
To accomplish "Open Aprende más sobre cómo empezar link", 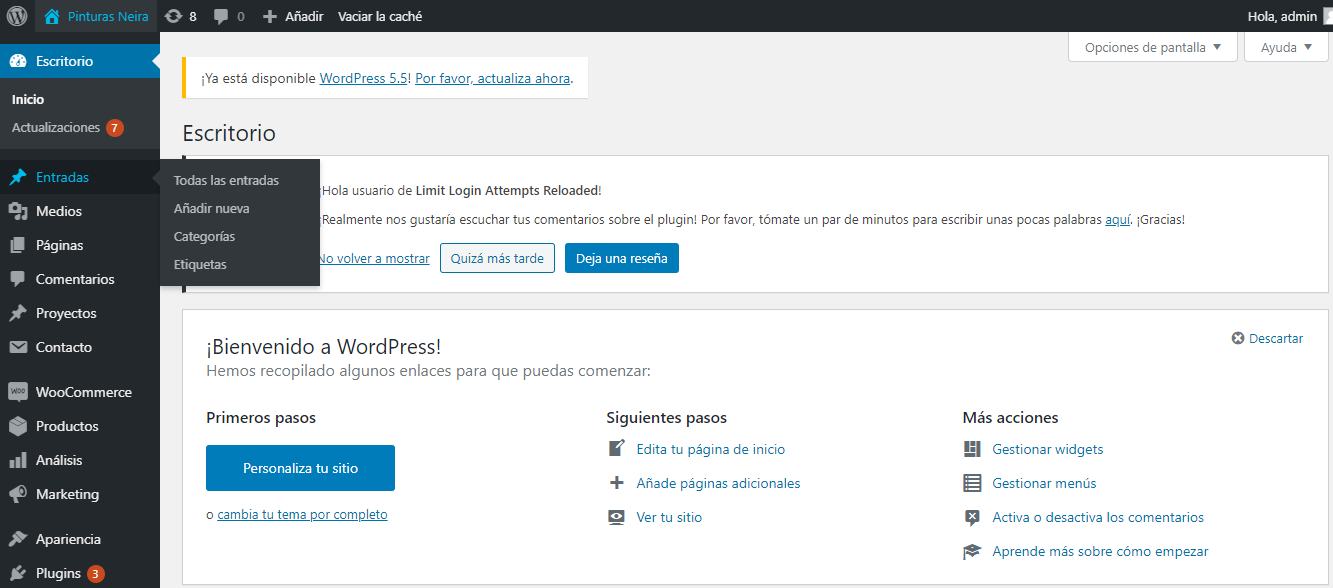I will [x=1100, y=551].
